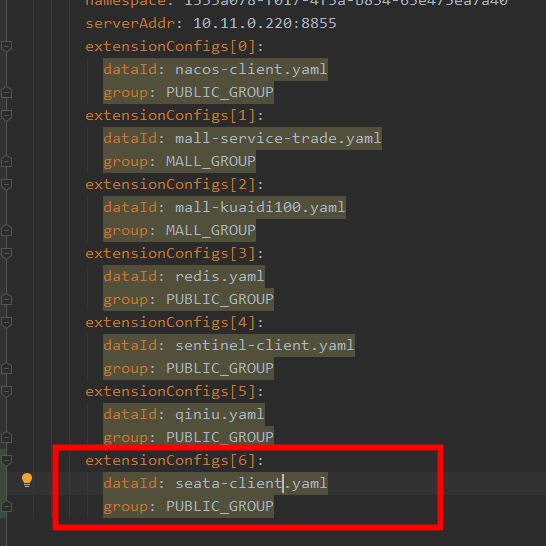Click the mall-kuaidi100.yaml value
Image resolution: width=546 pixels, height=546 pixels.
point(260,207)
